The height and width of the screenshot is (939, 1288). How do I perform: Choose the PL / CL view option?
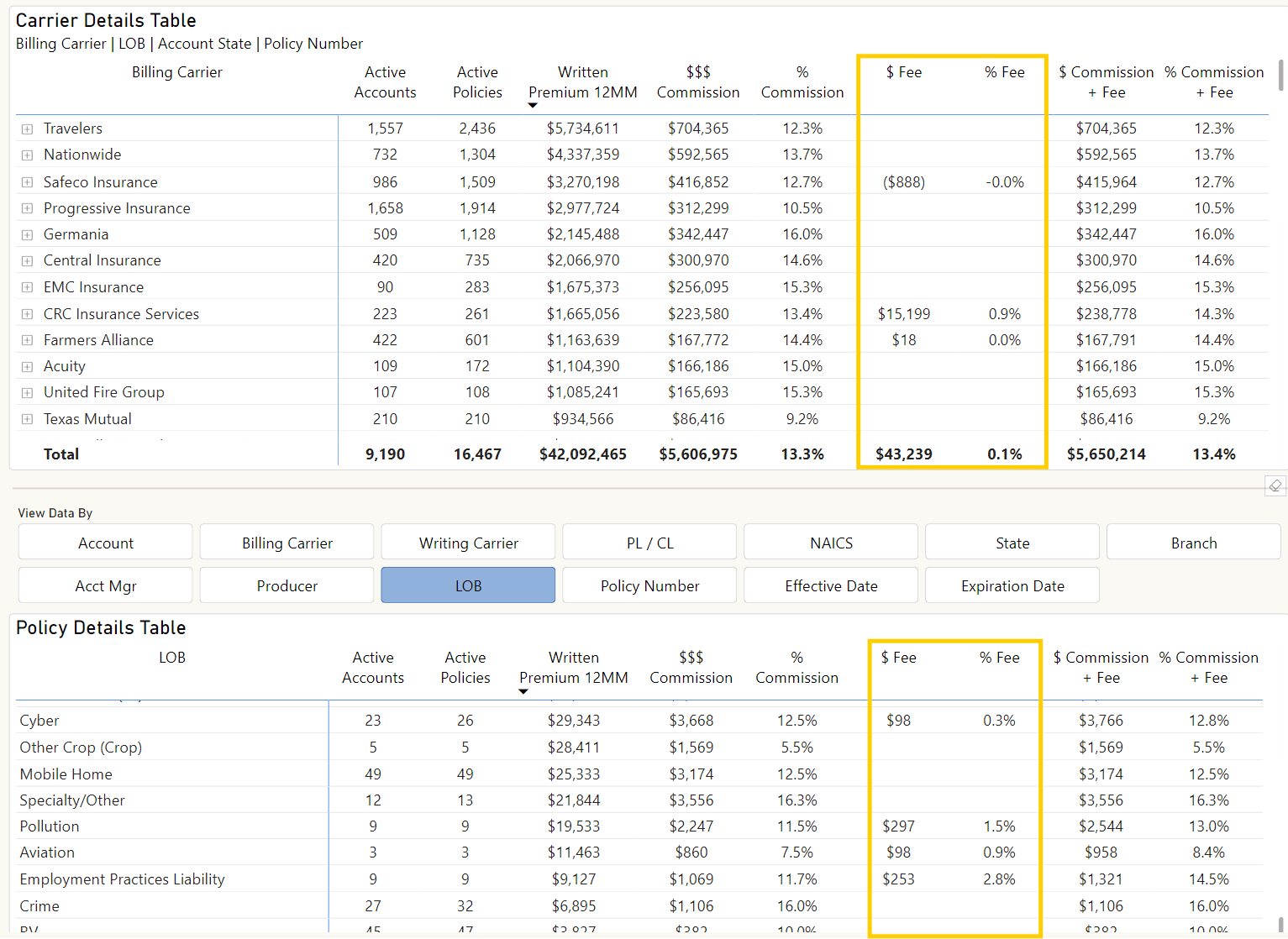649,543
